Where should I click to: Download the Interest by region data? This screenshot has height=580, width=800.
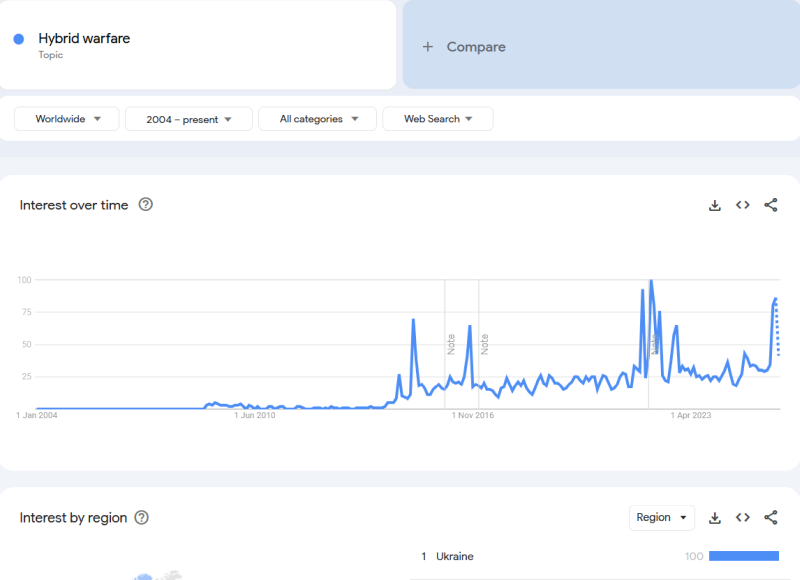coord(715,518)
